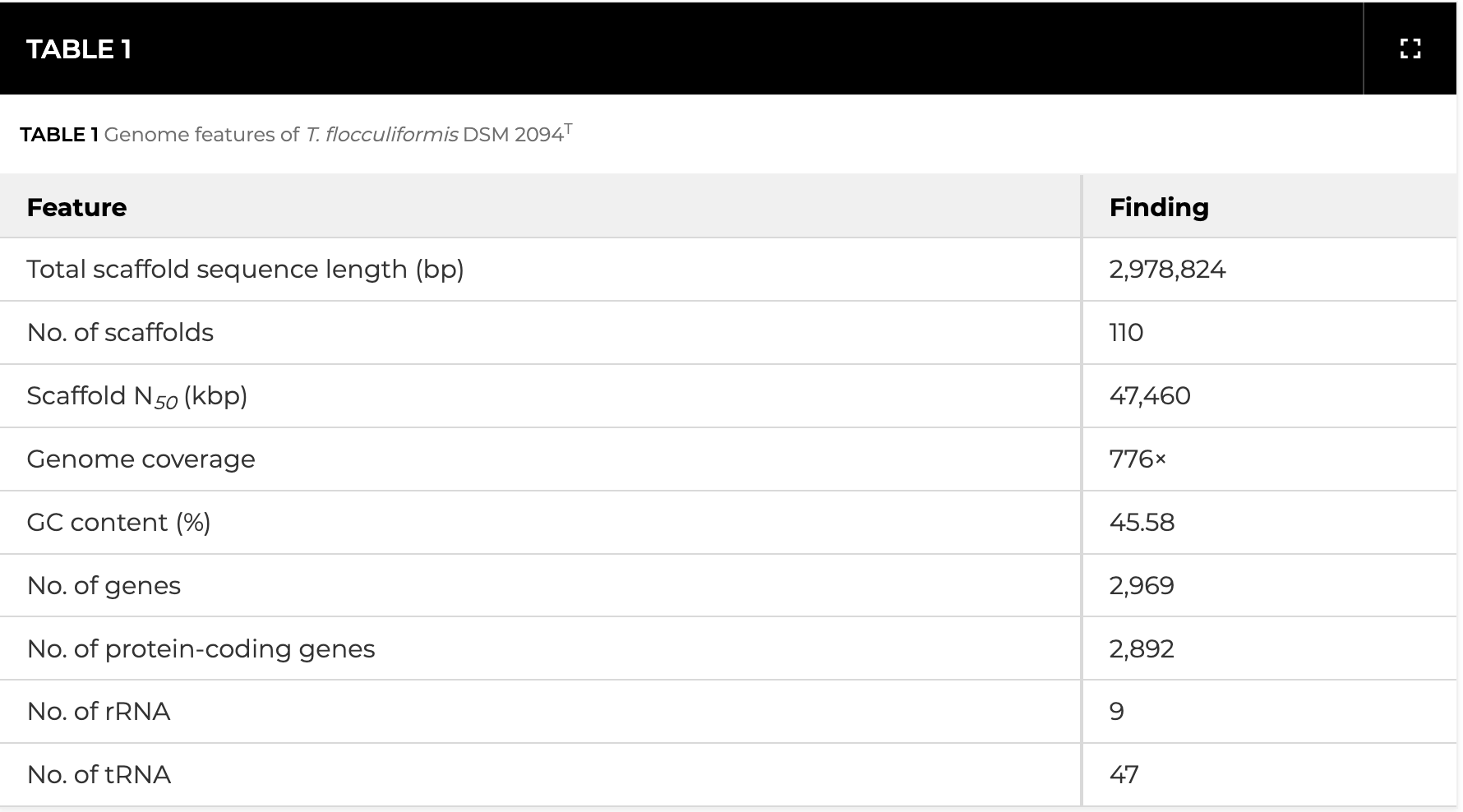Click the No. of tRNA label
The height and width of the screenshot is (812, 1463).
click(x=99, y=775)
